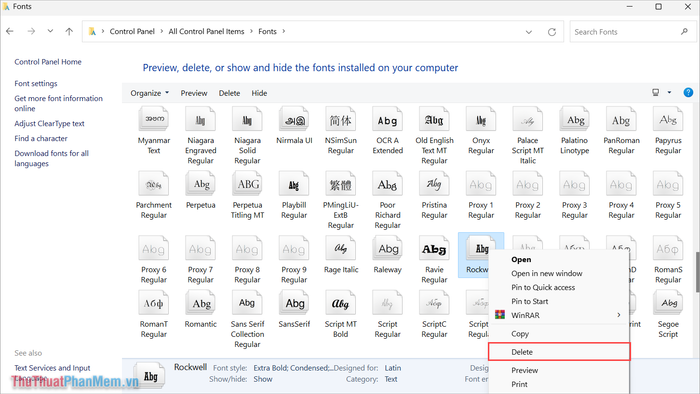This screenshot has height=394, width=700.
Task: Select the Proxy 1 Regular font
Action: coord(481,195)
